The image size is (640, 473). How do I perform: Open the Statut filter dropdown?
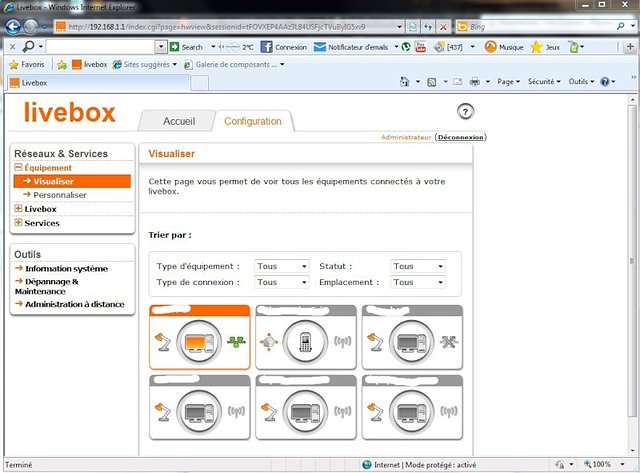click(x=418, y=267)
